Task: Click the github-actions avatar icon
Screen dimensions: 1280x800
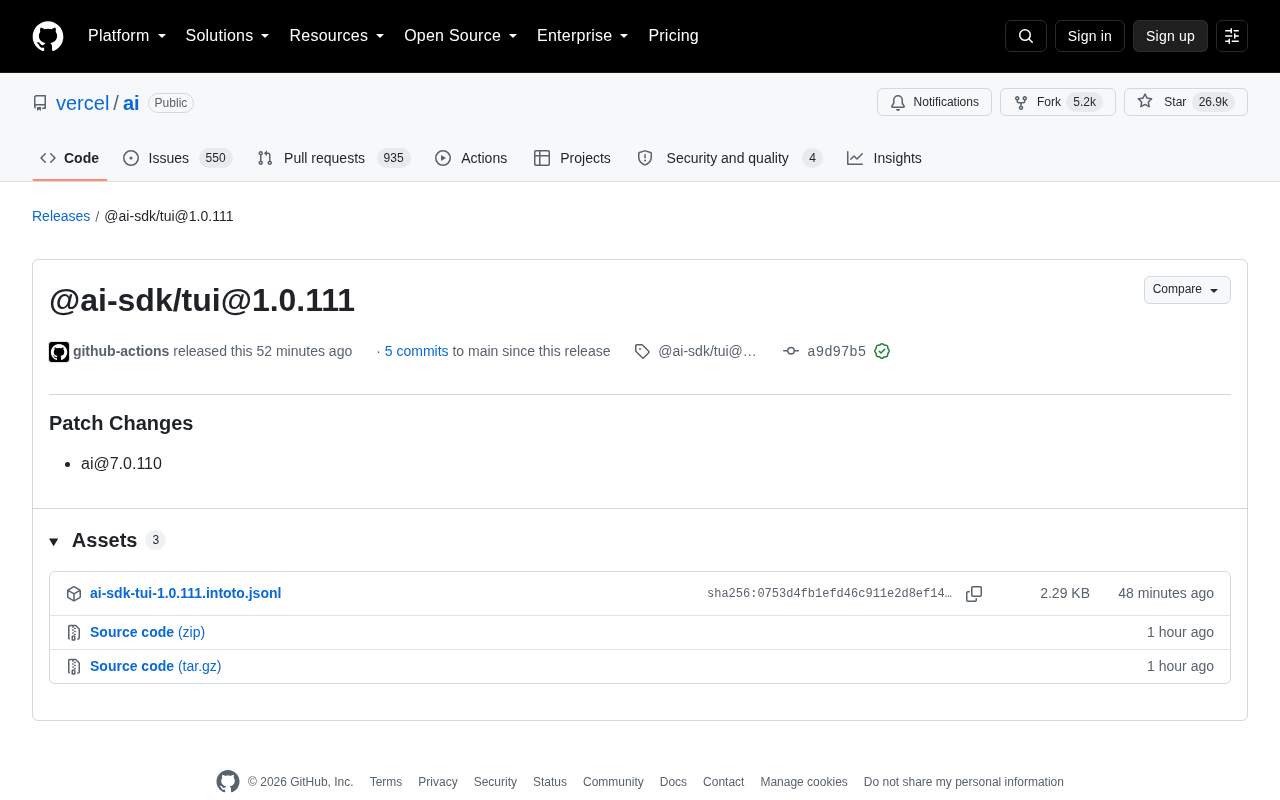Action: pyautogui.click(x=59, y=352)
